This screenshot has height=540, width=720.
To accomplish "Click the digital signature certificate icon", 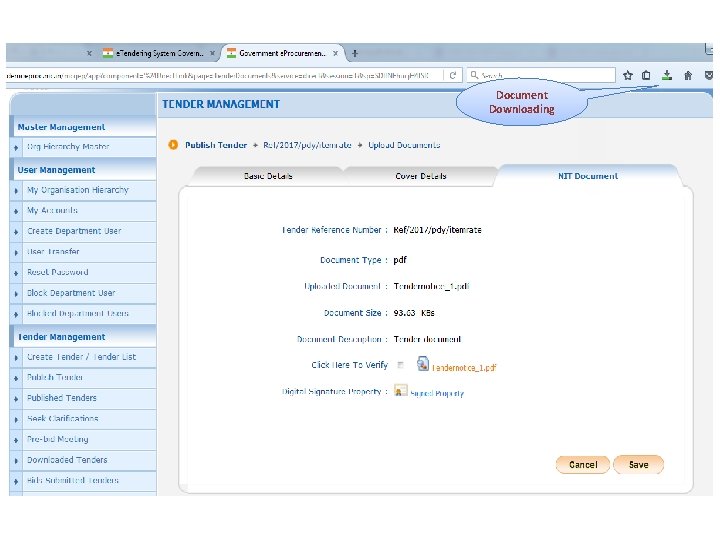I will pyautogui.click(x=400, y=390).
